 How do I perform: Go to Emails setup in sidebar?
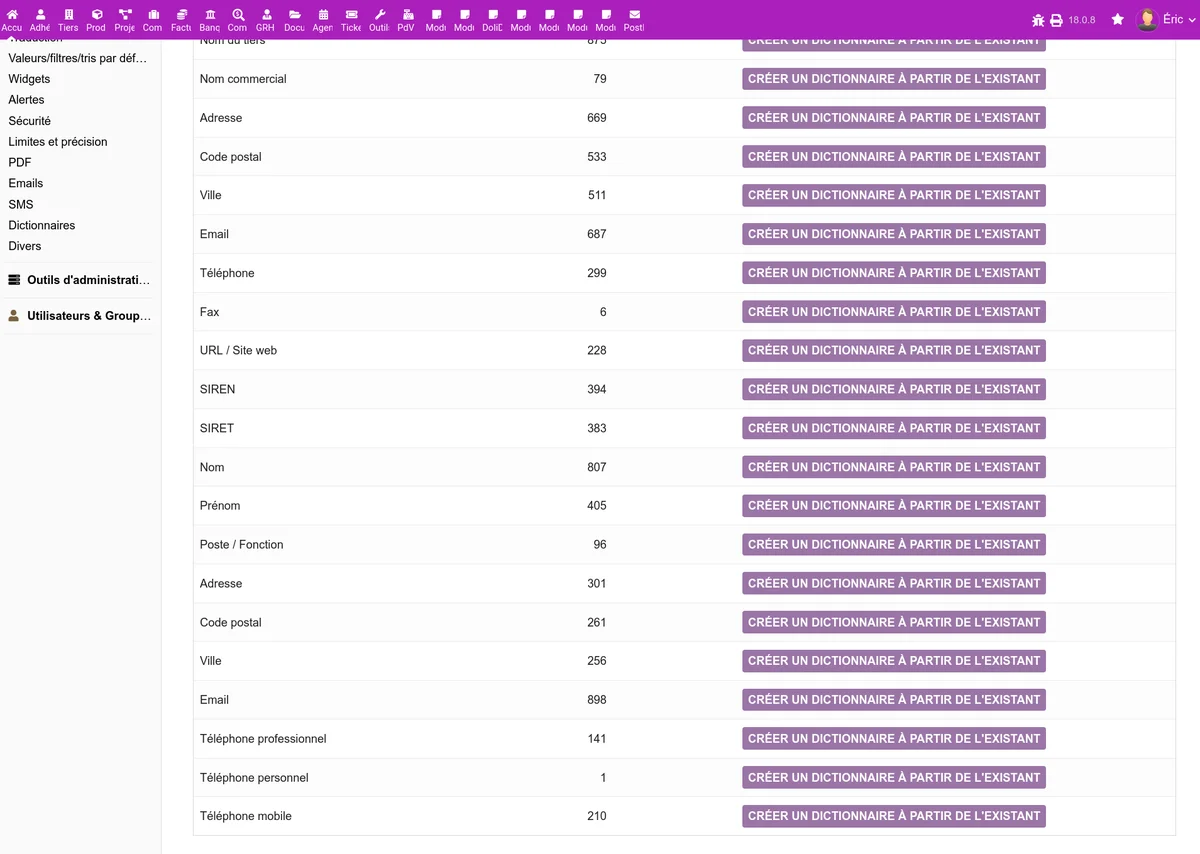click(x=26, y=184)
